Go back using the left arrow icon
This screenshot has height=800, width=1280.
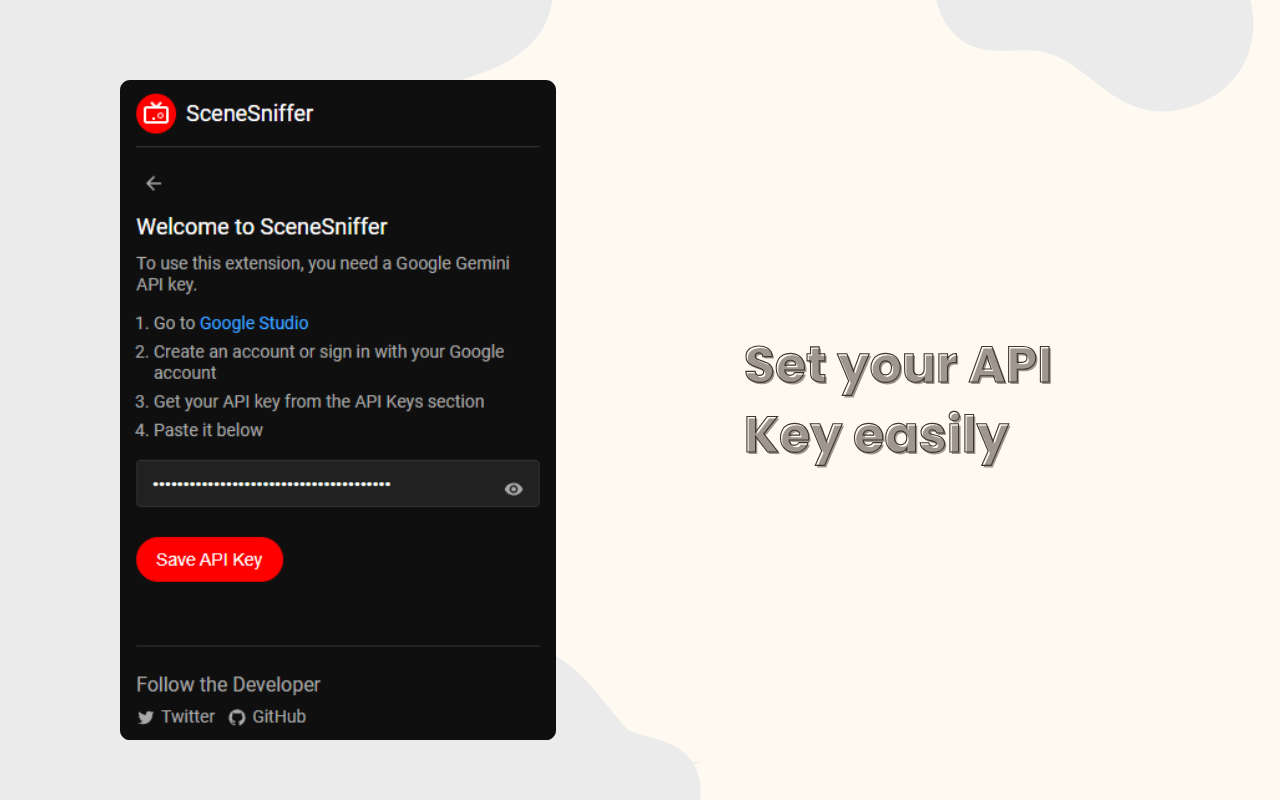point(153,183)
